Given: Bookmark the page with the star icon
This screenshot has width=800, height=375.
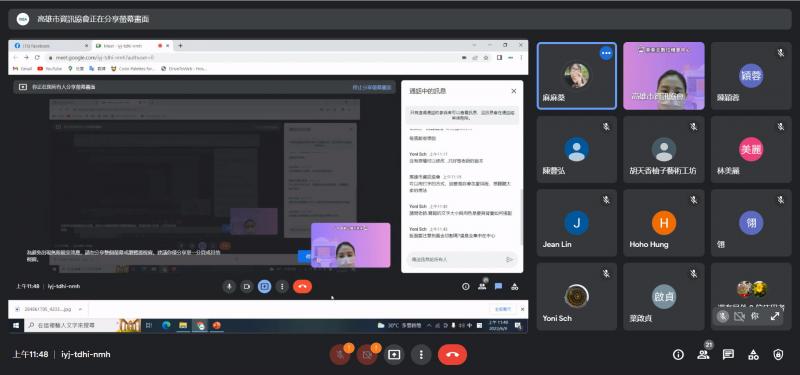Looking at the screenshot, I should (486, 57).
